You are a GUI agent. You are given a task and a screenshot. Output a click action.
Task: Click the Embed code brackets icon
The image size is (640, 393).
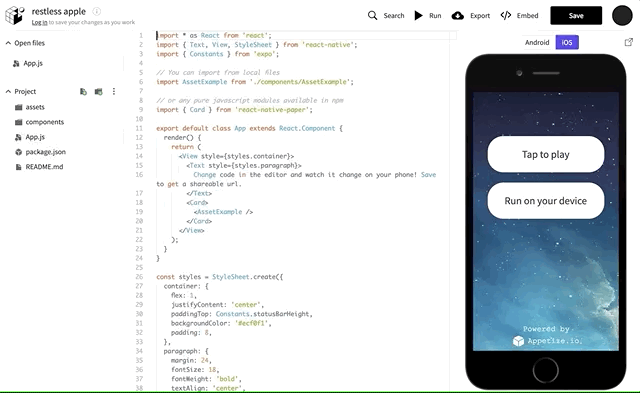506,16
